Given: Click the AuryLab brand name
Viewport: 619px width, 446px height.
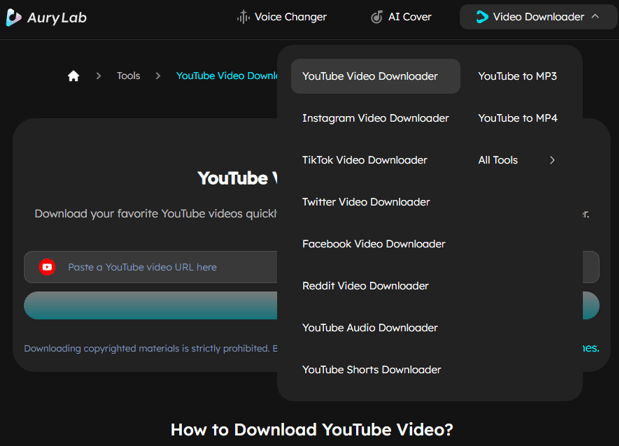Looking at the screenshot, I should coord(57,18).
